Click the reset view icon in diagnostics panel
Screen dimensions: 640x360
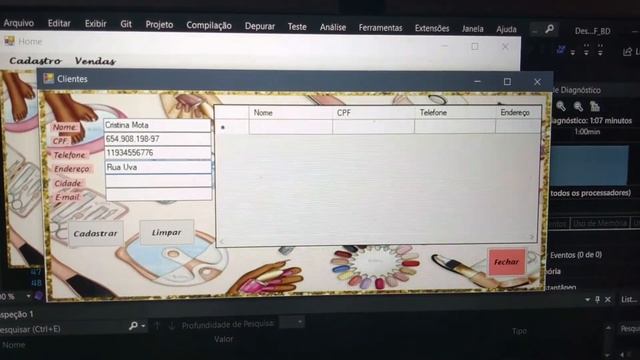(x=595, y=107)
